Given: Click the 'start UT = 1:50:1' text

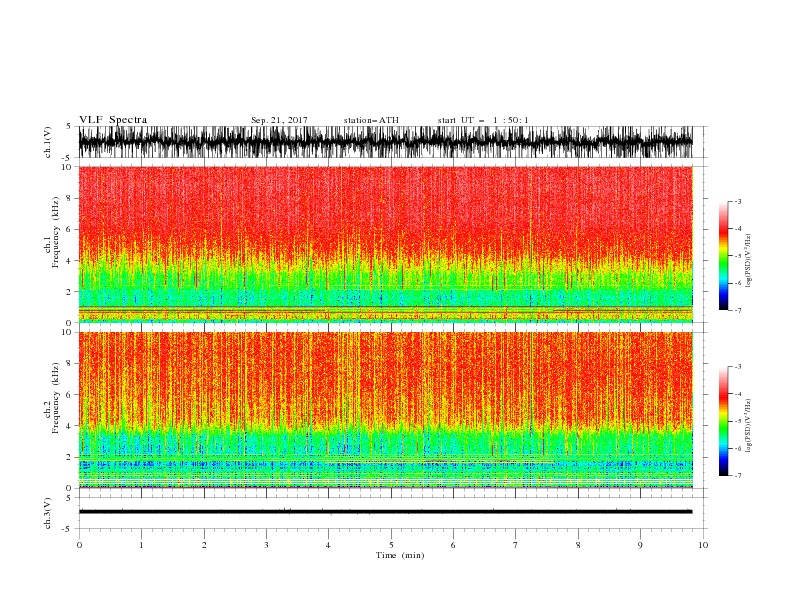Looking at the screenshot, I should 483,120.
